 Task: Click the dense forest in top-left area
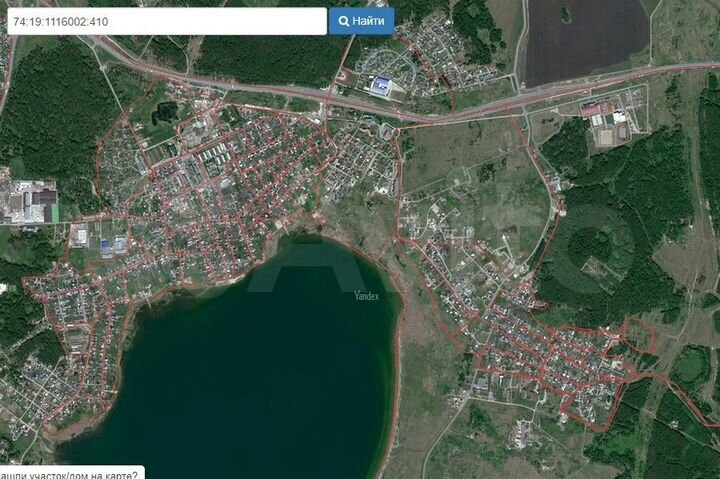[55, 110]
